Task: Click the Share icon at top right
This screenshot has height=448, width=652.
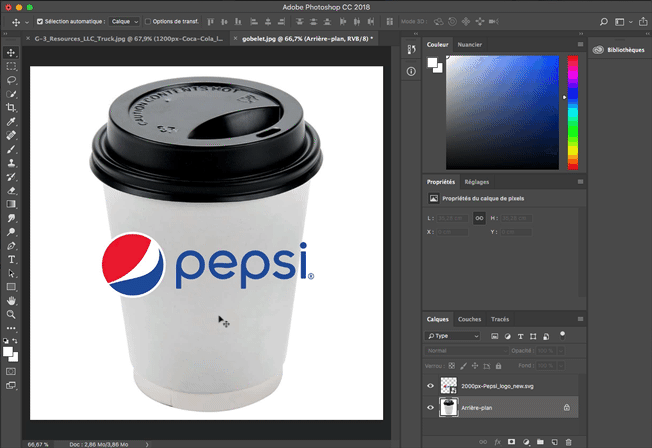Action: (x=643, y=22)
